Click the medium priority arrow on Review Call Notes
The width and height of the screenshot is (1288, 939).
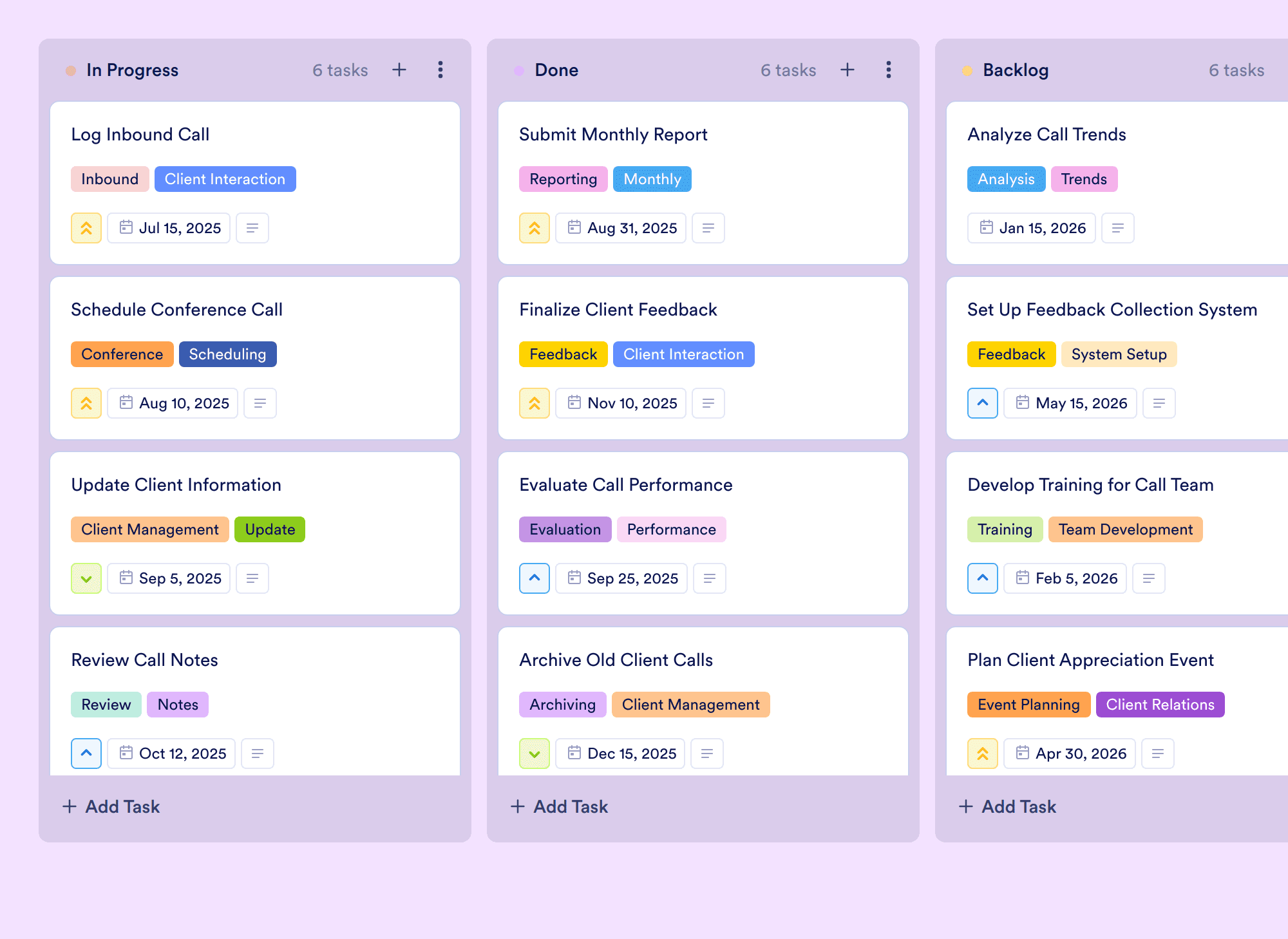tap(86, 754)
